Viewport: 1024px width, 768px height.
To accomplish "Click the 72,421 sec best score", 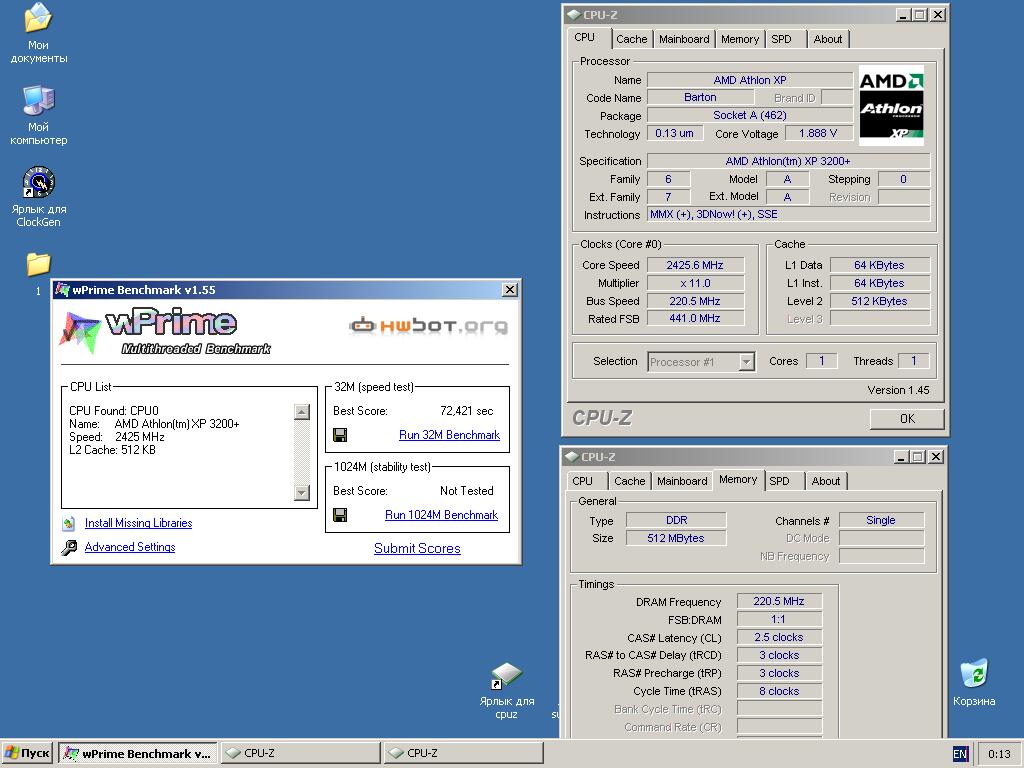I will pyautogui.click(x=466, y=411).
